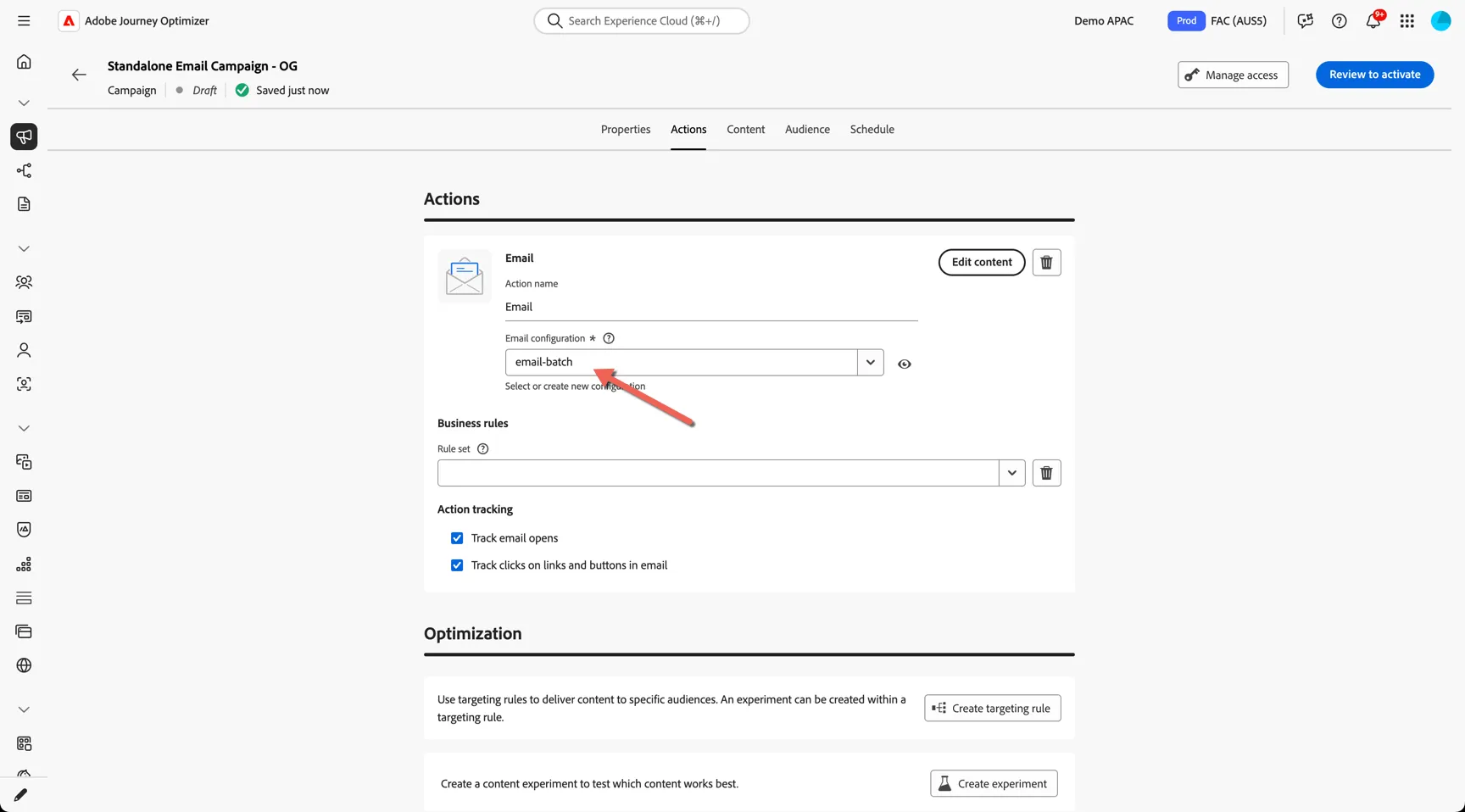Switch to the Schedule tab
The width and height of the screenshot is (1465, 812).
click(x=872, y=130)
